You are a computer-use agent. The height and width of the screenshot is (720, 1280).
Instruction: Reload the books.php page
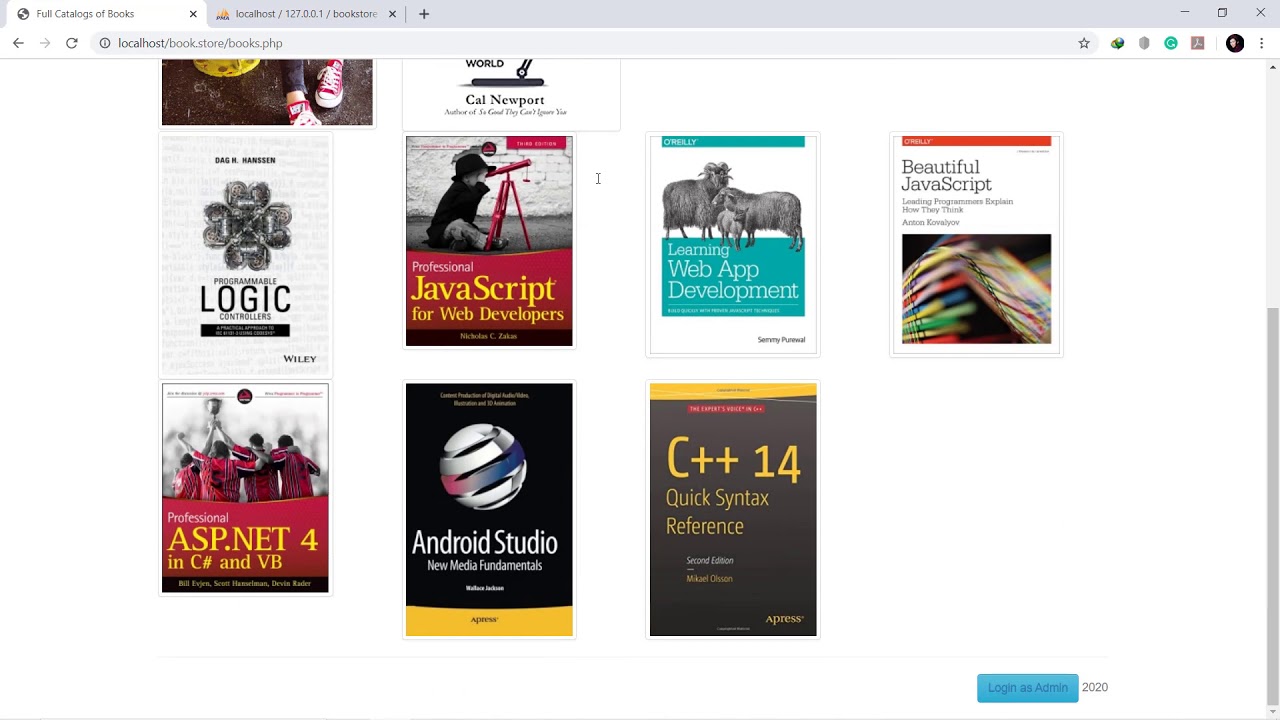[72, 43]
